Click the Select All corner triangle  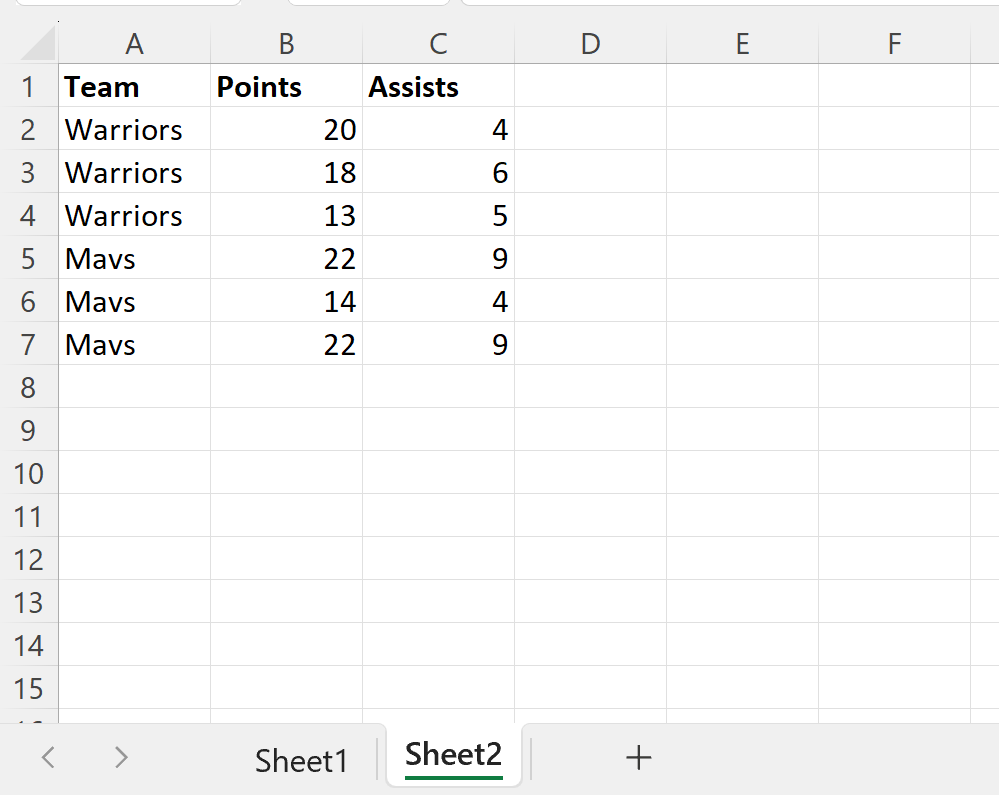[x=38, y=45]
